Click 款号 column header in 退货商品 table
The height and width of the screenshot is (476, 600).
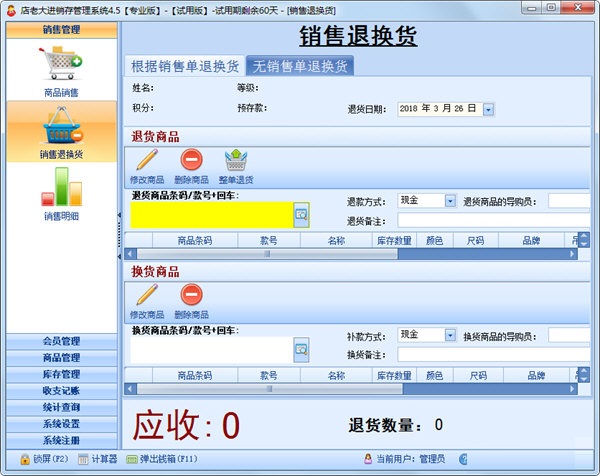pyautogui.click(x=269, y=240)
